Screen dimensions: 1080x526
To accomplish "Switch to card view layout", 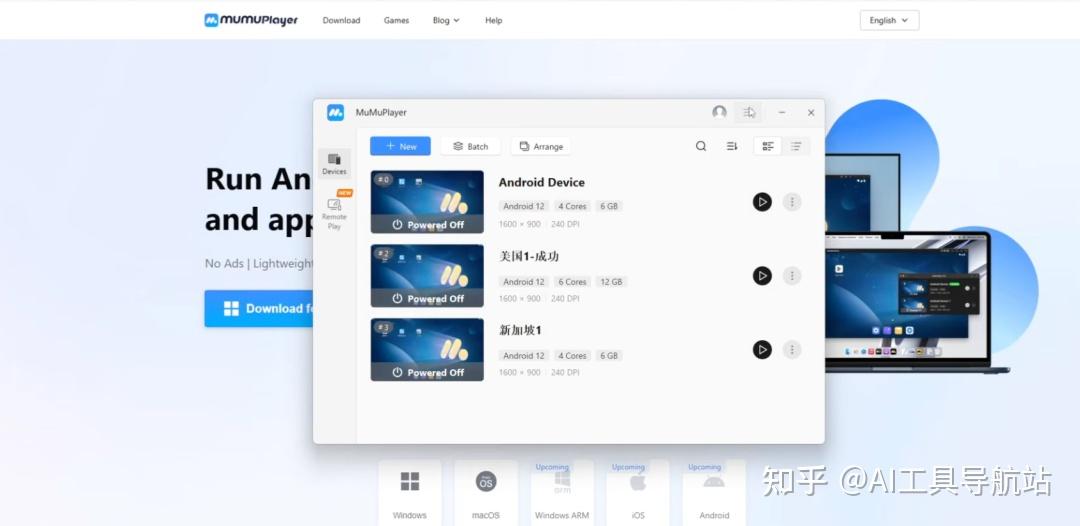I will (768, 146).
